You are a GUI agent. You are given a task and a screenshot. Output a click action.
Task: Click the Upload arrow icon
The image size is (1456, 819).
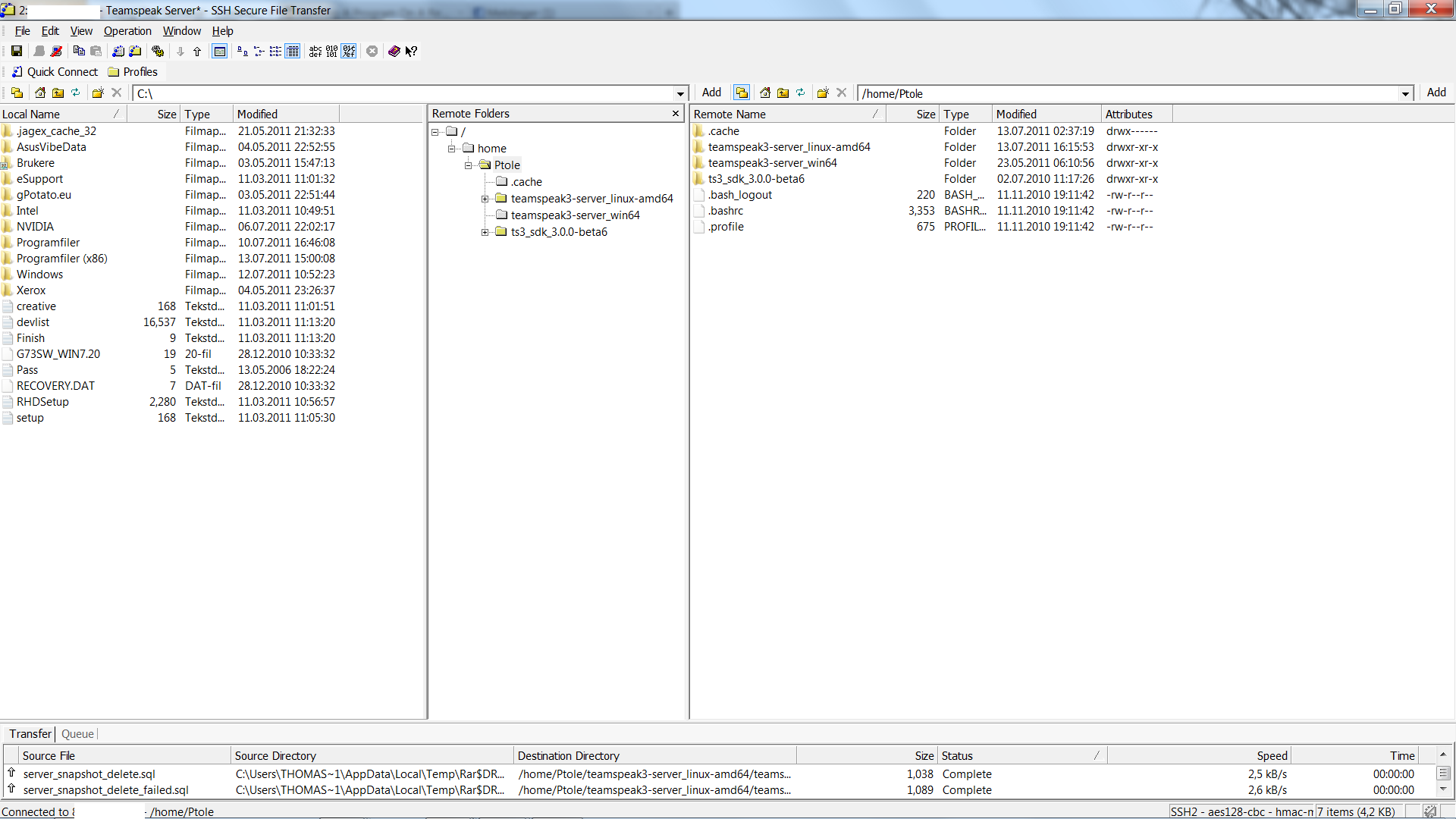pos(197,52)
